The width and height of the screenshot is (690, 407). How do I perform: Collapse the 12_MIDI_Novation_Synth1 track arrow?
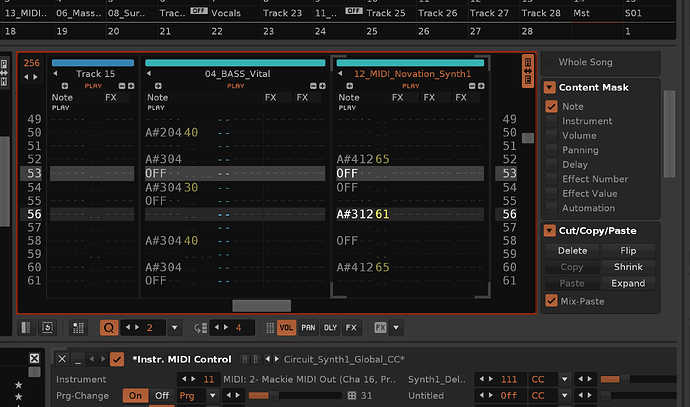click(340, 73)
